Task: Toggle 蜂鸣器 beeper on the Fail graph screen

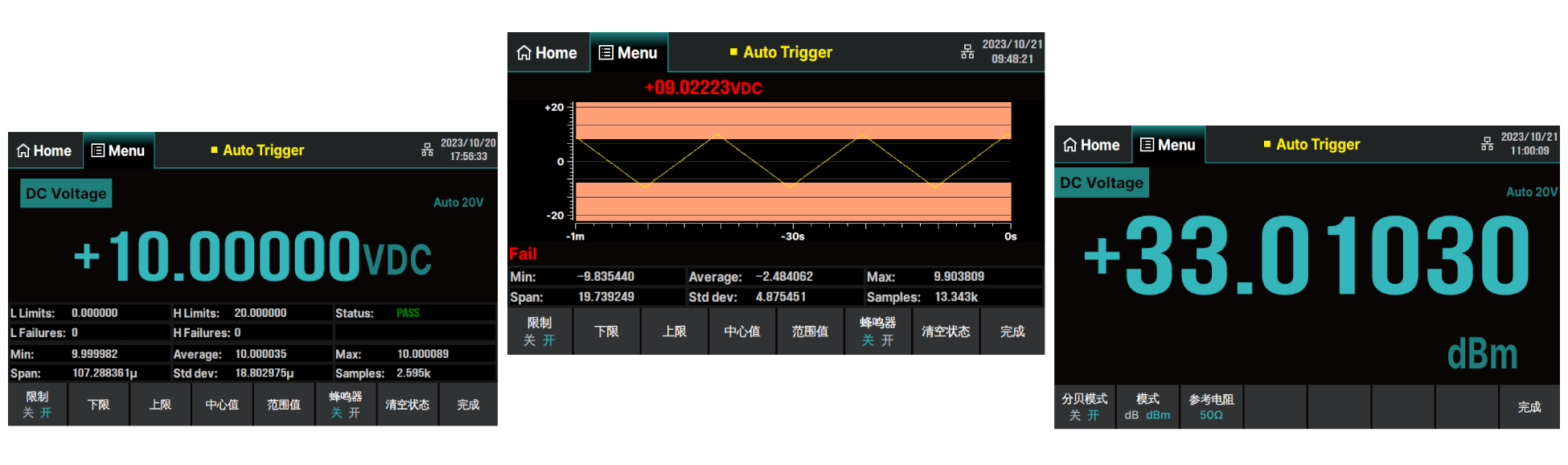Action: point(877,331)
